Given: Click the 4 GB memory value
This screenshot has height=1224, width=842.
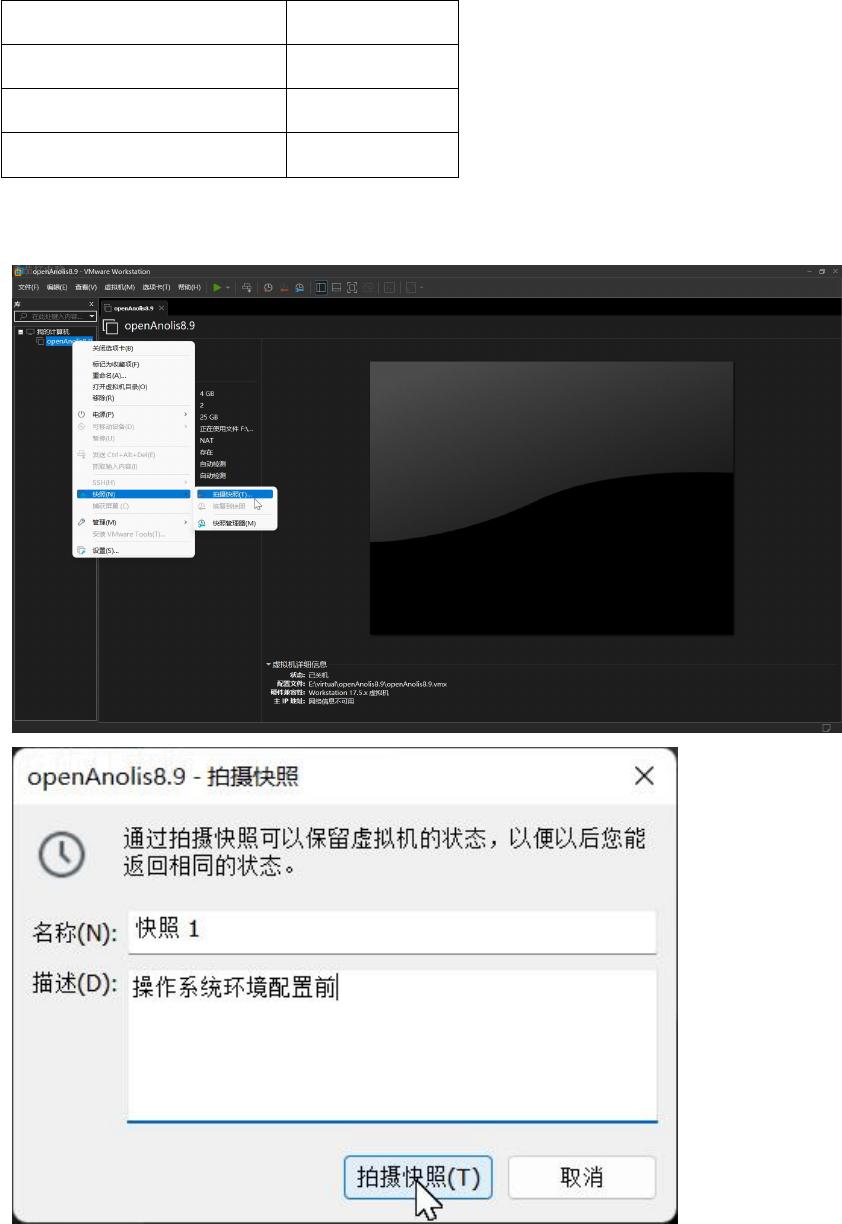Looking at the screenshot, I should coord(206,394).
